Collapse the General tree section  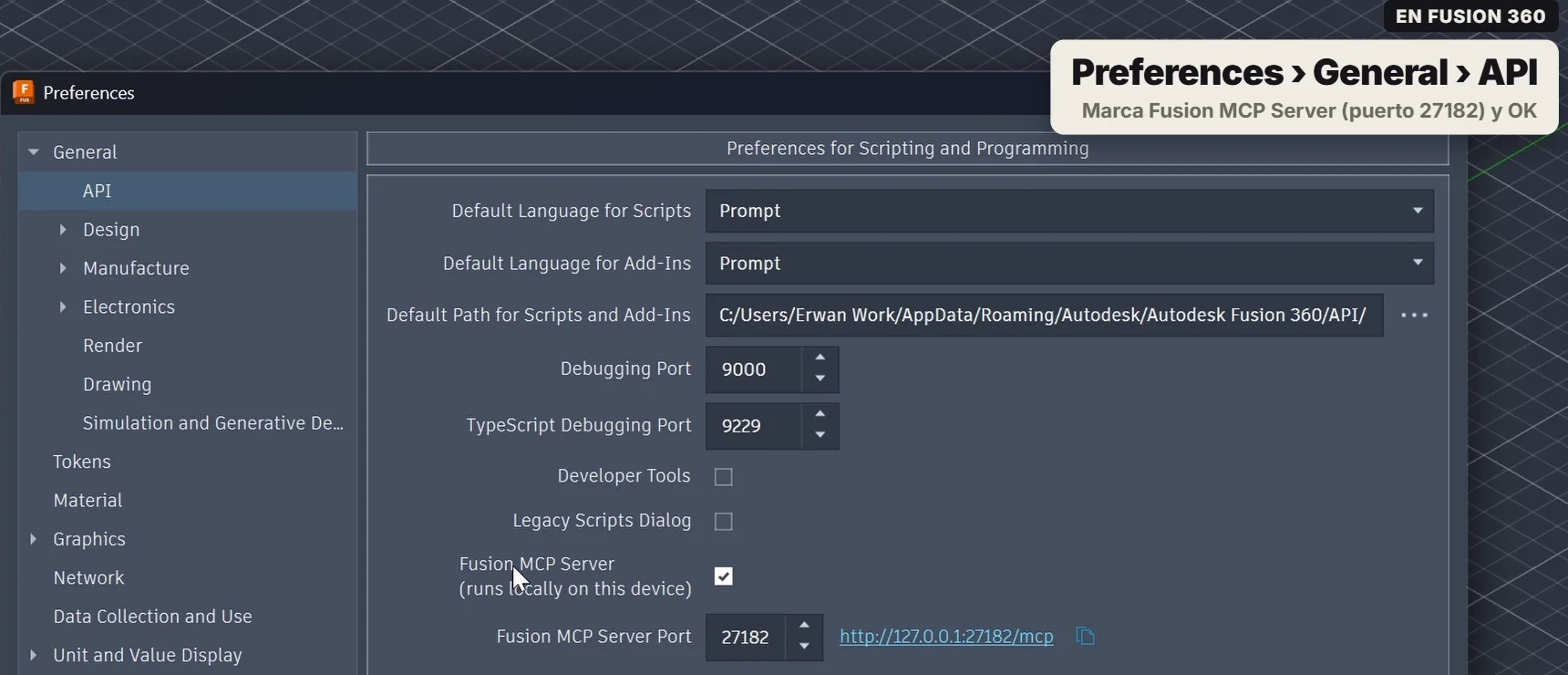tap(34, 152)
